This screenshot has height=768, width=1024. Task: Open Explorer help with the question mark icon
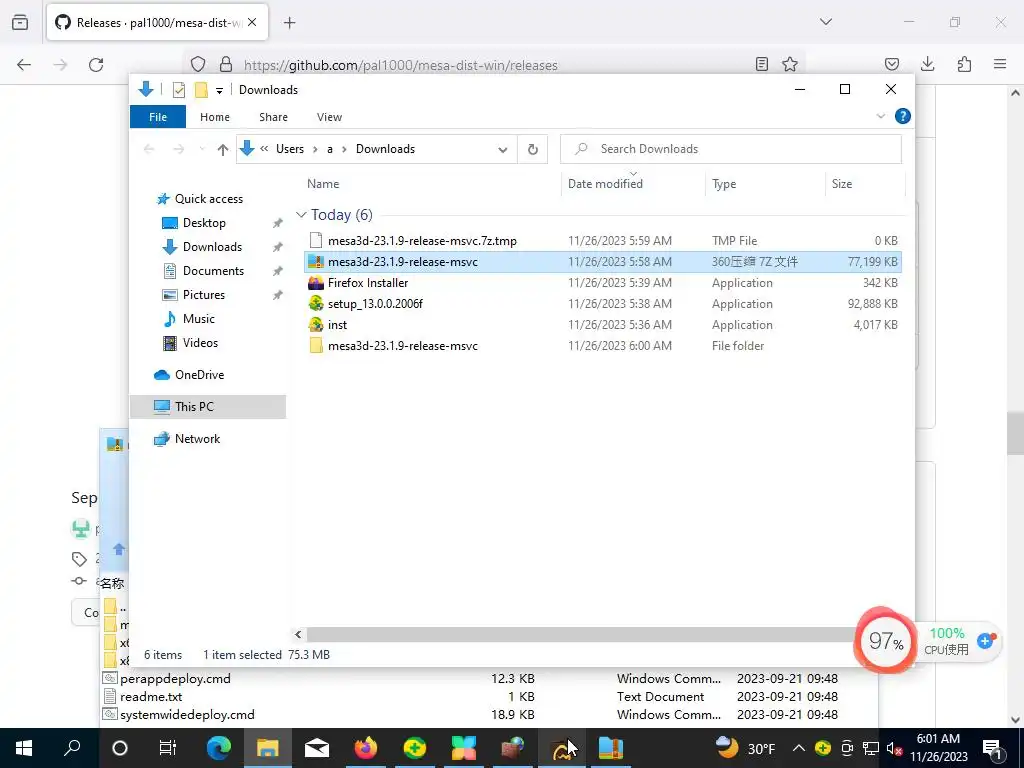click(x=903, y=116)
